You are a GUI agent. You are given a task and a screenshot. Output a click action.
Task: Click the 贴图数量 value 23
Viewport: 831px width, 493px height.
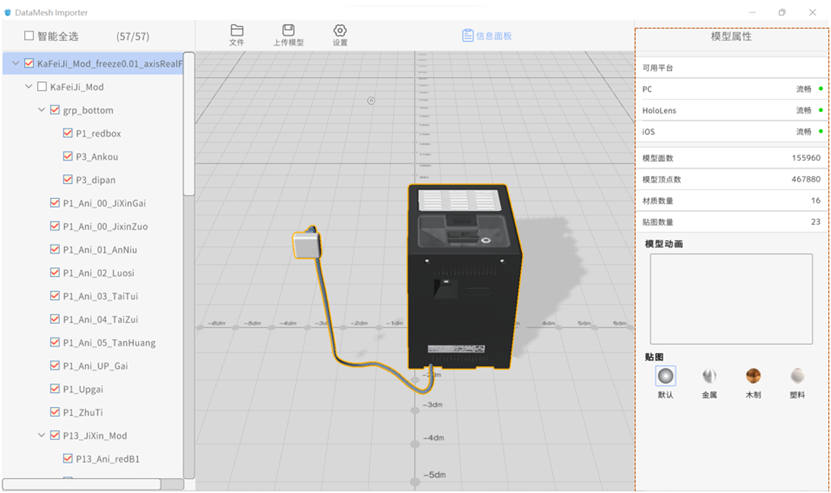coord(816,222)
